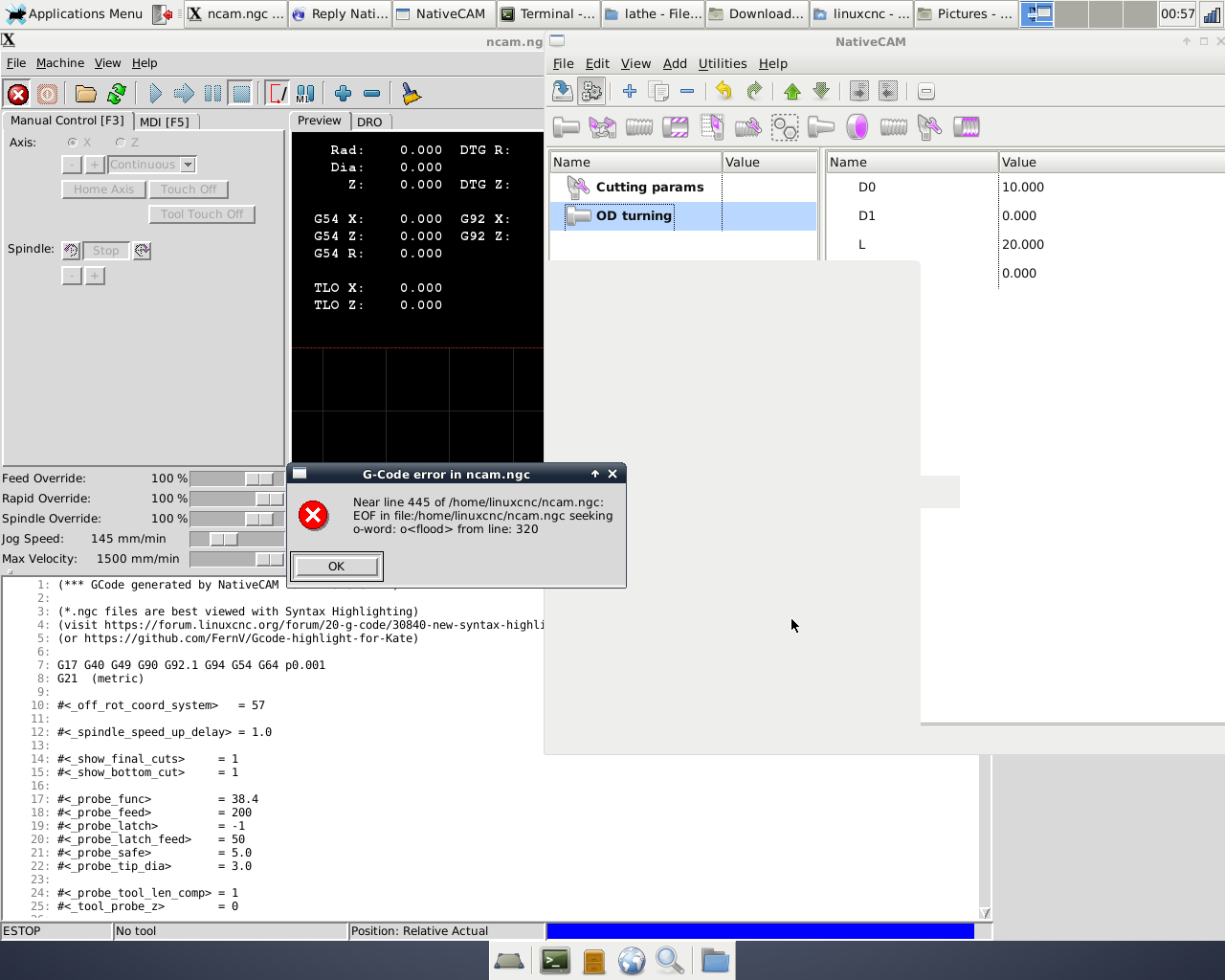Click the threaded rod with wrench icon

(x=748, y=127)
